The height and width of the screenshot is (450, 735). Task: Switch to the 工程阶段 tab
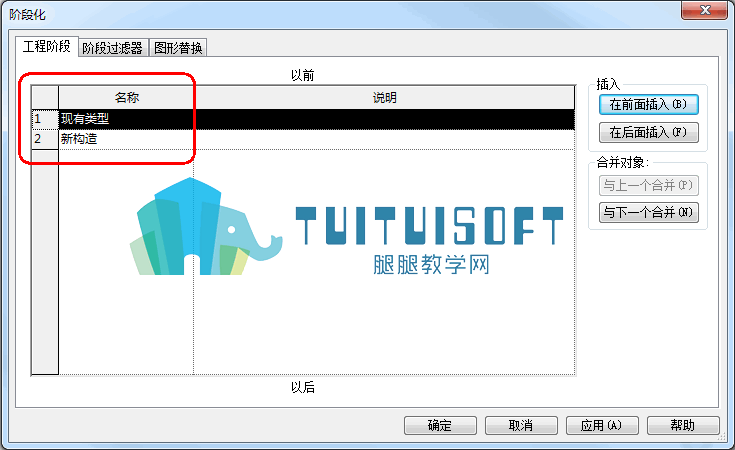(x=46, y=46)
